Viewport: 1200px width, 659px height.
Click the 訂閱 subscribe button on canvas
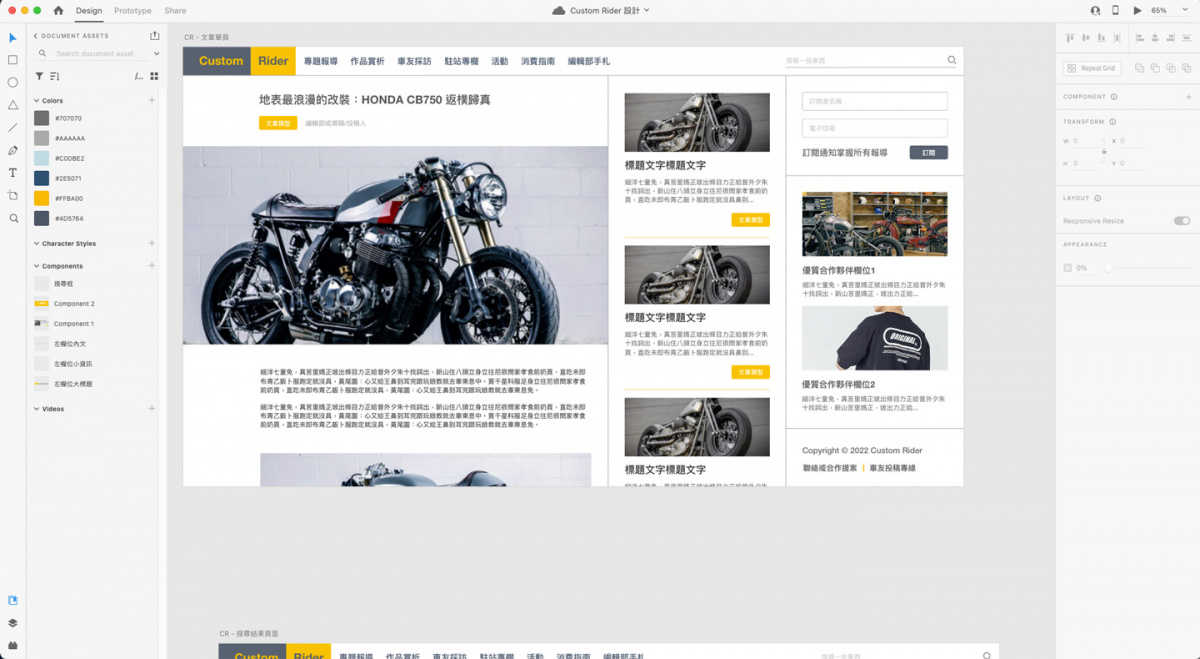(928, 153)
